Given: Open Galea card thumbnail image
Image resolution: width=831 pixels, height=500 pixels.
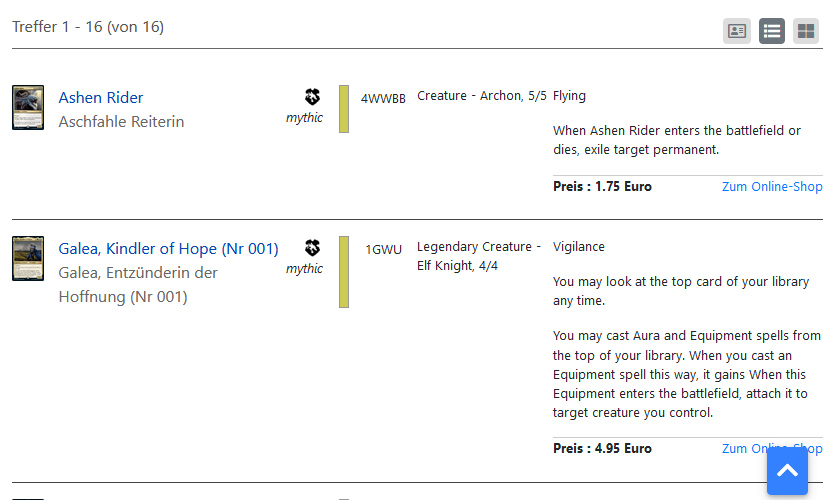Looking at the screenshot, I should click(x=28, y=258).
